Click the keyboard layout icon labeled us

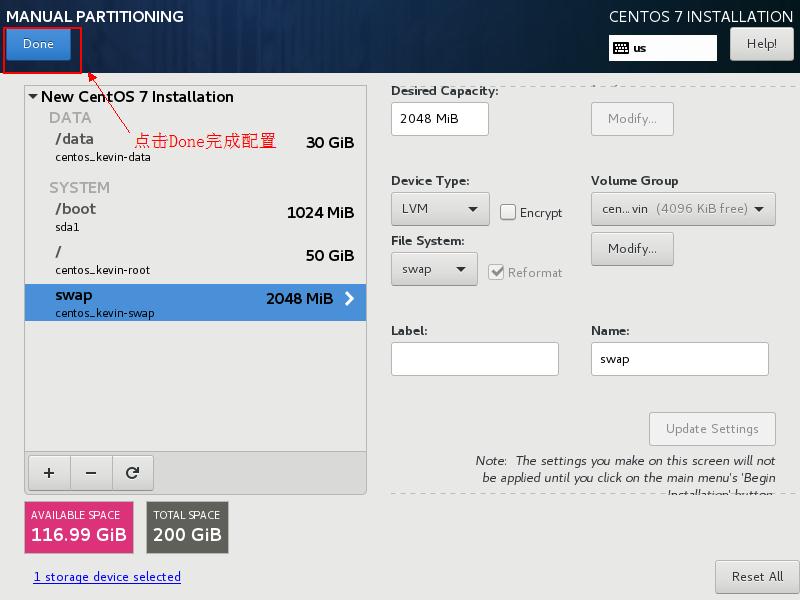(x=621, y=48)
